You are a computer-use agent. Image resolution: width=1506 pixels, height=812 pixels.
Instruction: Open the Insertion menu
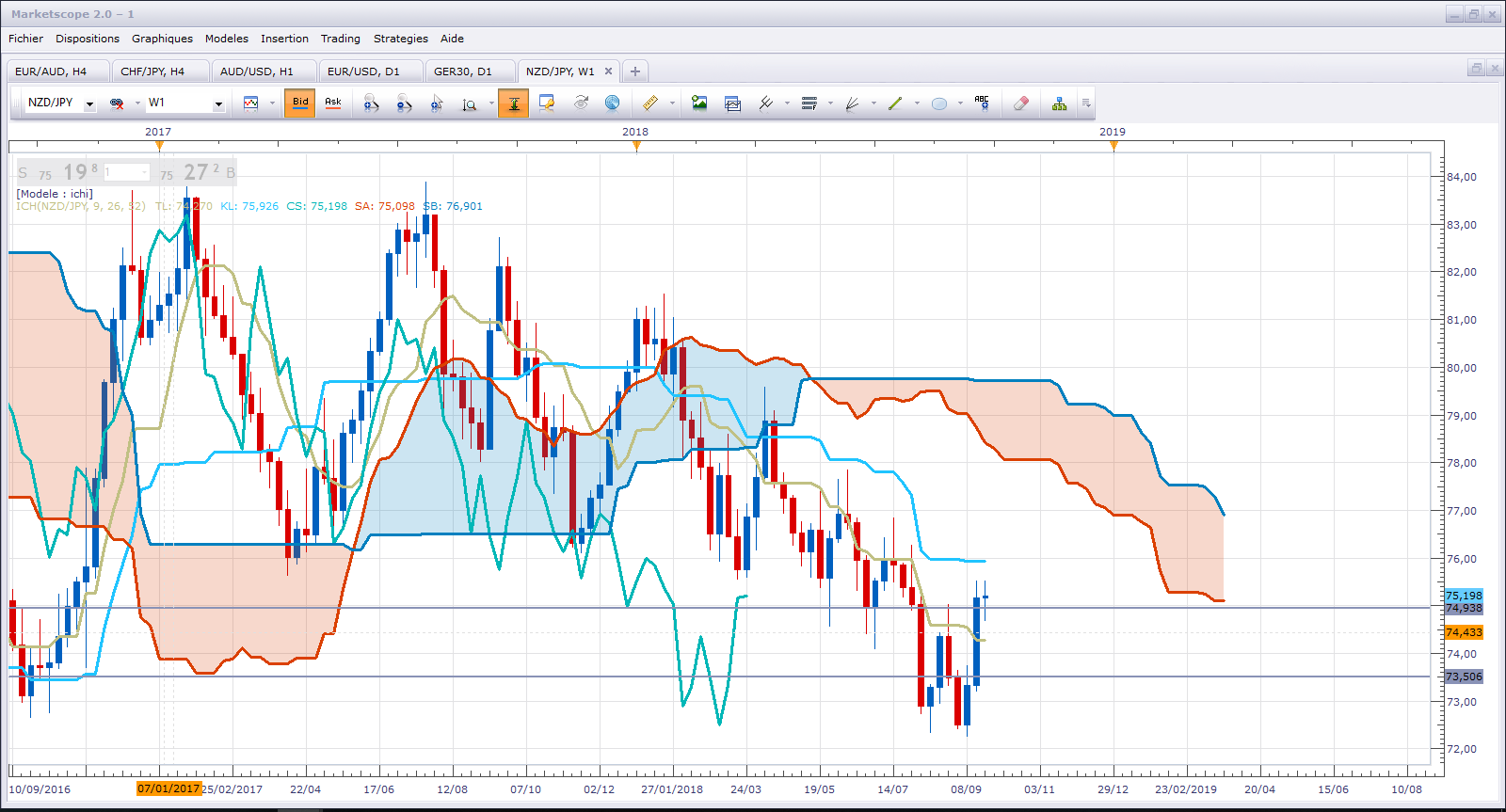(x=284, y=39)
